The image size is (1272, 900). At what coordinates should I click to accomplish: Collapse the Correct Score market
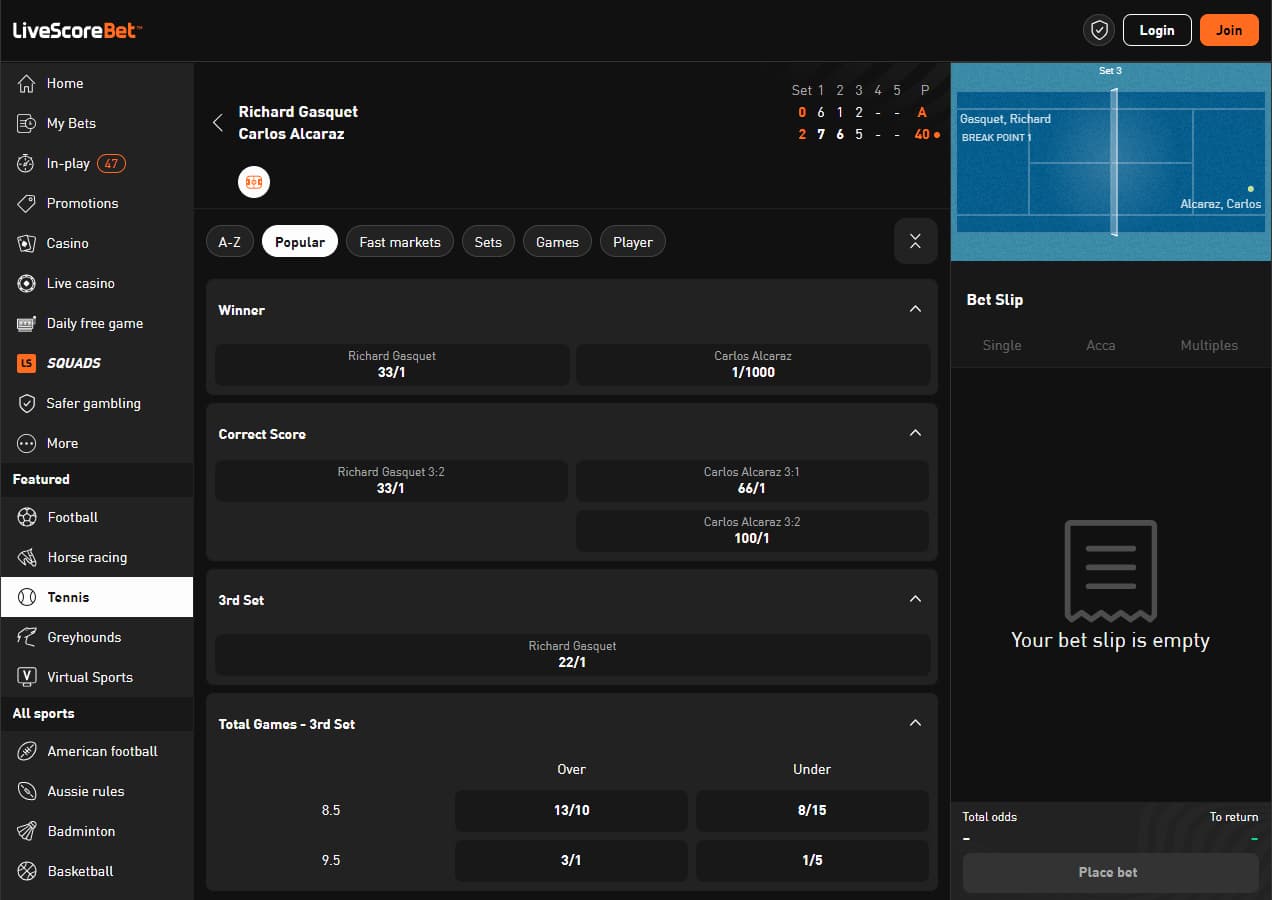[915, 433]
